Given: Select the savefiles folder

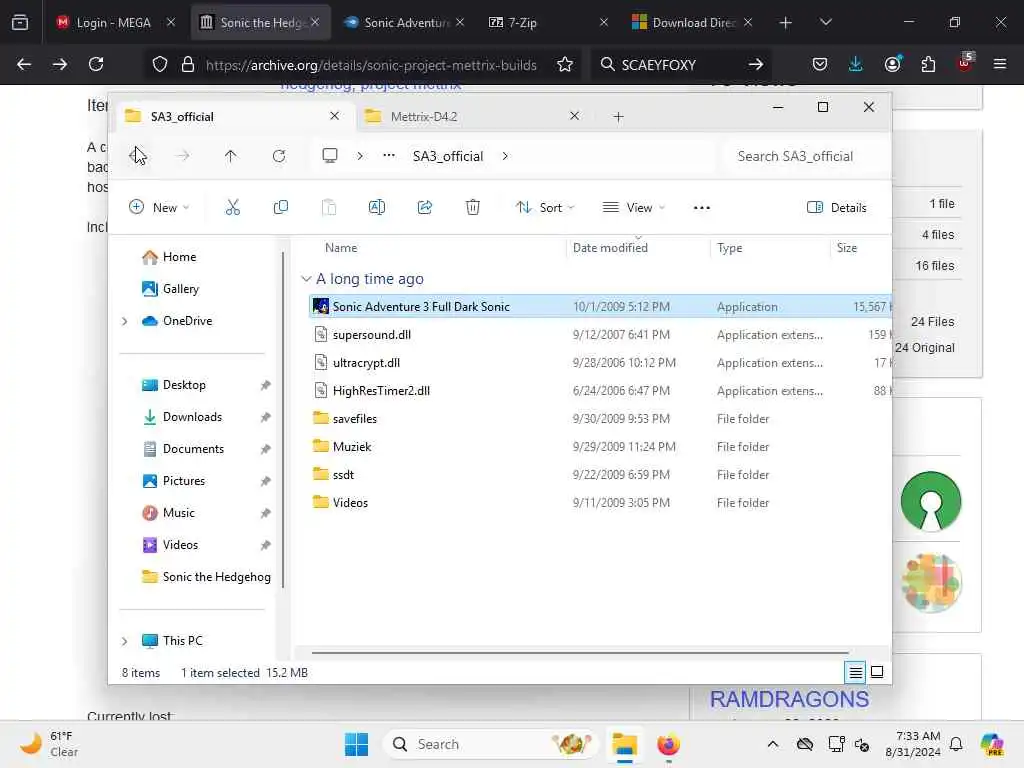Looking at the screenshot, I should [600, 419].
